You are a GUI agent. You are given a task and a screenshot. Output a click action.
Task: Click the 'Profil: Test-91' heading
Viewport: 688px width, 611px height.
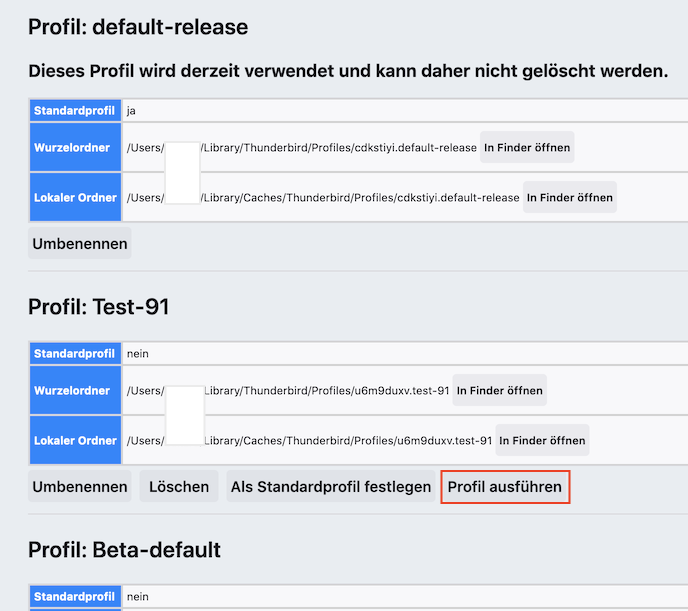(x=99, y=307)
